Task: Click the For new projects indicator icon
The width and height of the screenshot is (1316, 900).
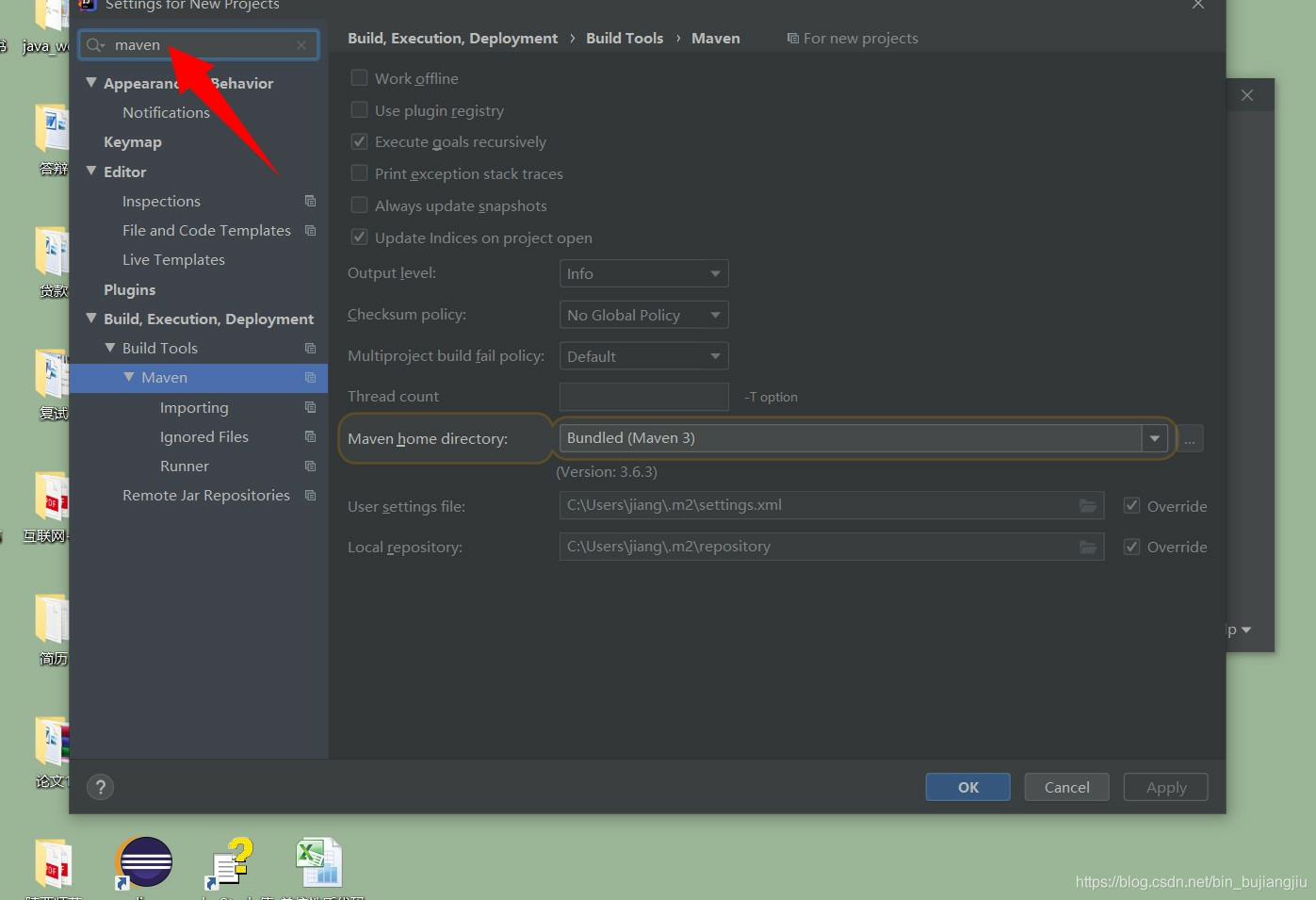Action: (x=792, y=38)
